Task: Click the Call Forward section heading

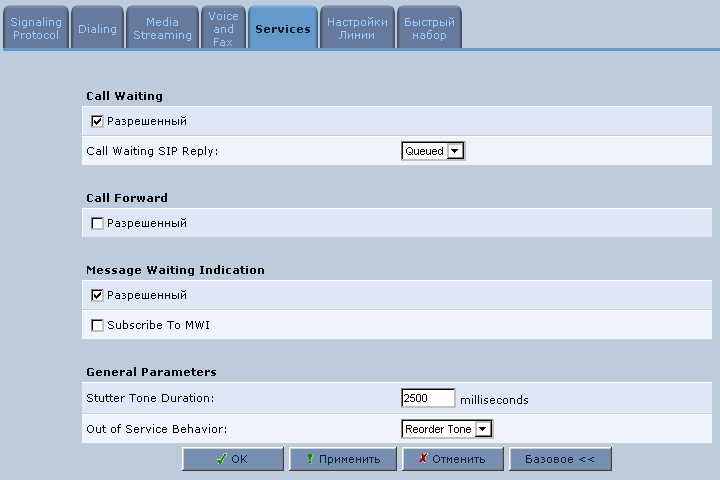Action: point(127,198)
